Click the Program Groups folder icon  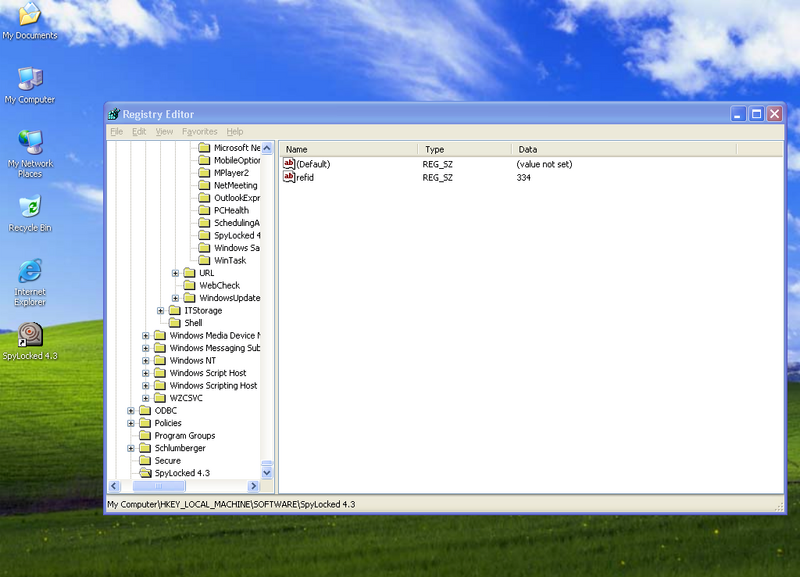pos(145,435)
